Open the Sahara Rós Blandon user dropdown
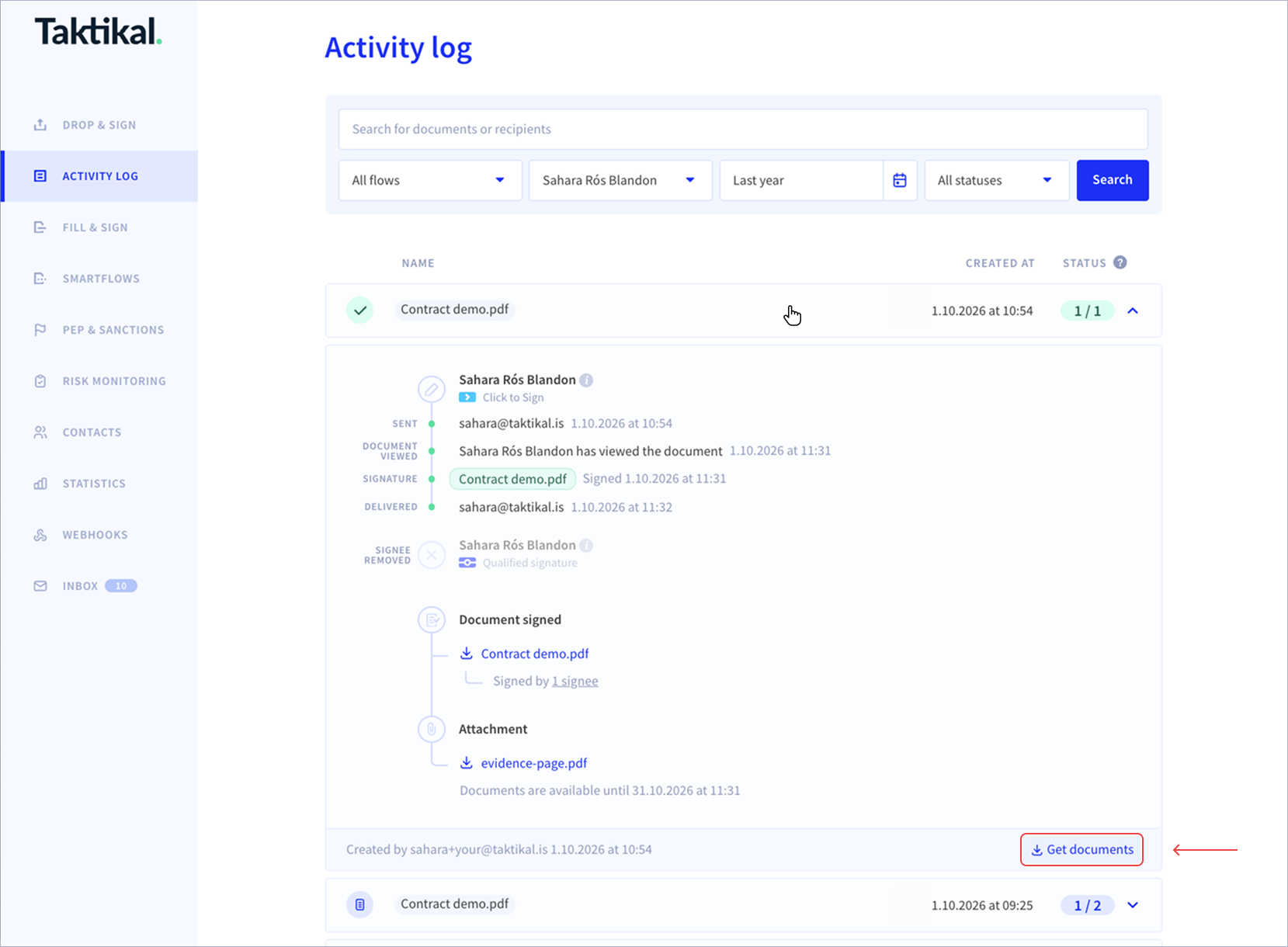 620,180
